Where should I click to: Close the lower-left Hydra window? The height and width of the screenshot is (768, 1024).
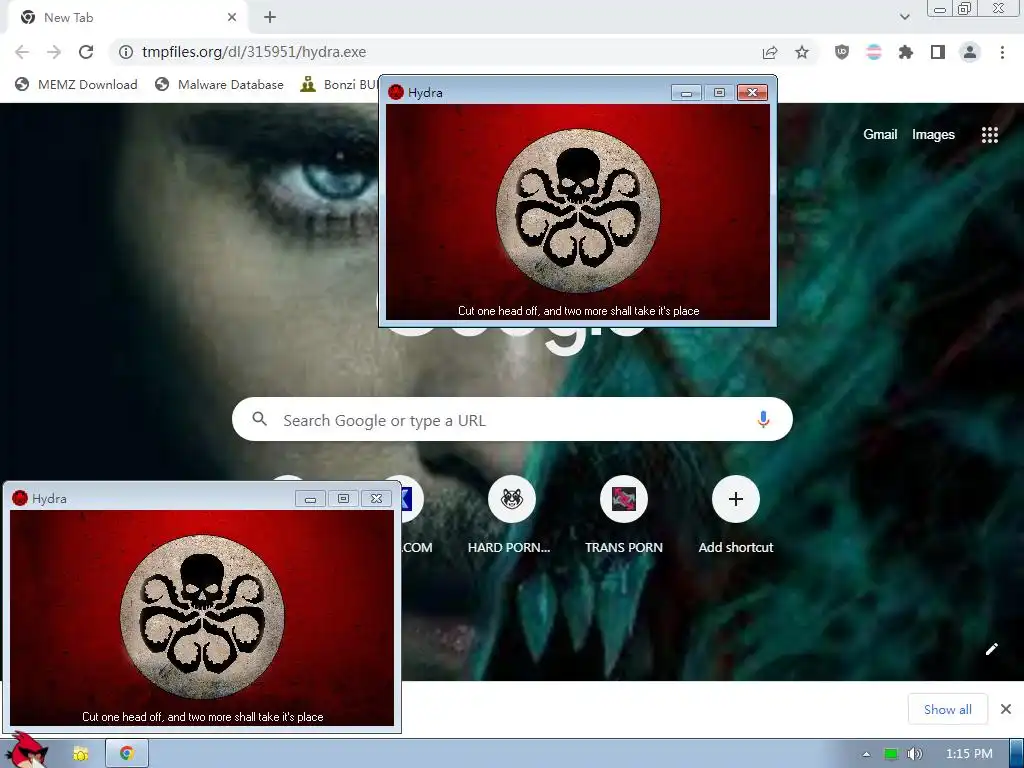click(x=376, y=499)
